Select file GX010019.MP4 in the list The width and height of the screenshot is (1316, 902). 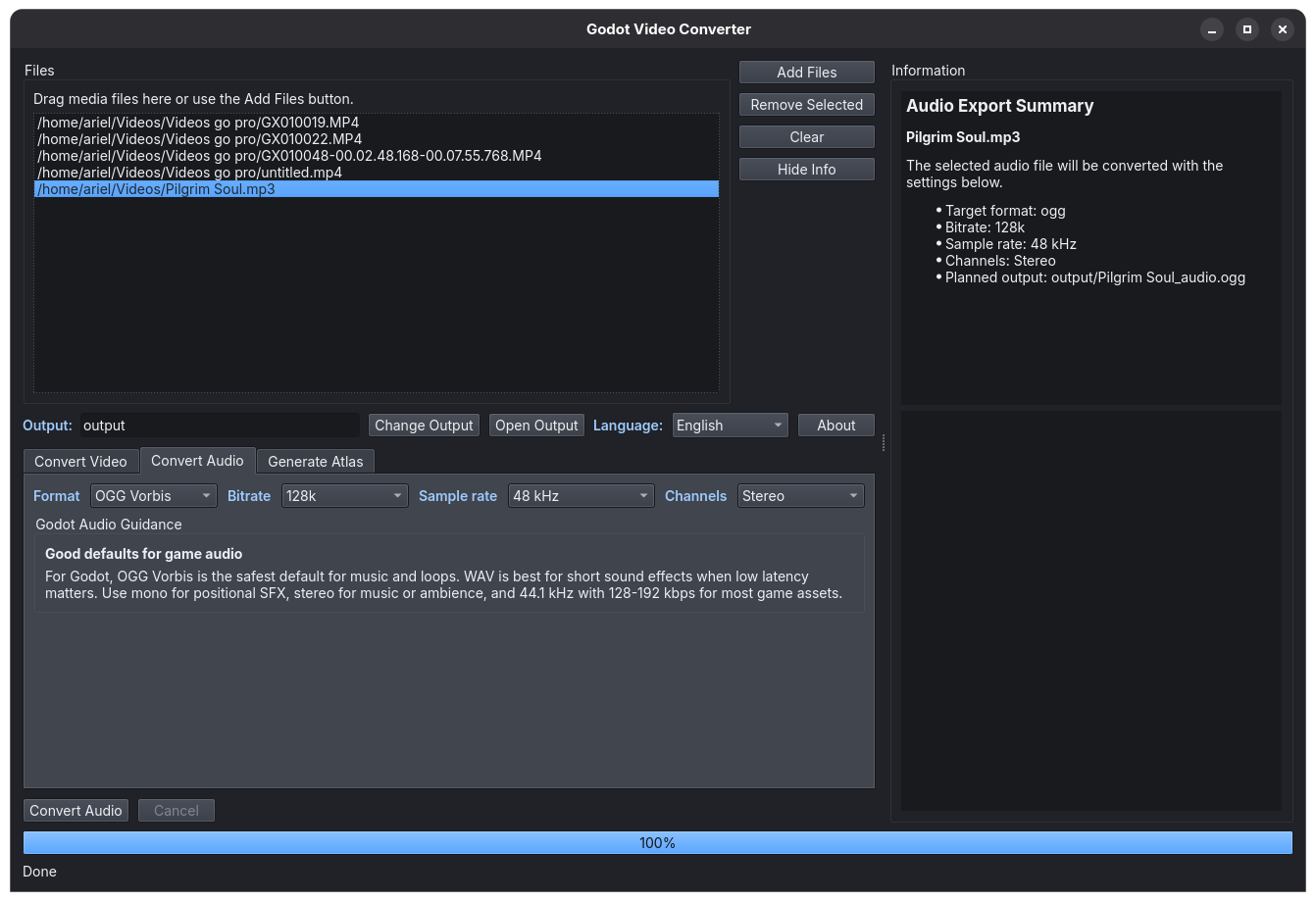(377, 123)
